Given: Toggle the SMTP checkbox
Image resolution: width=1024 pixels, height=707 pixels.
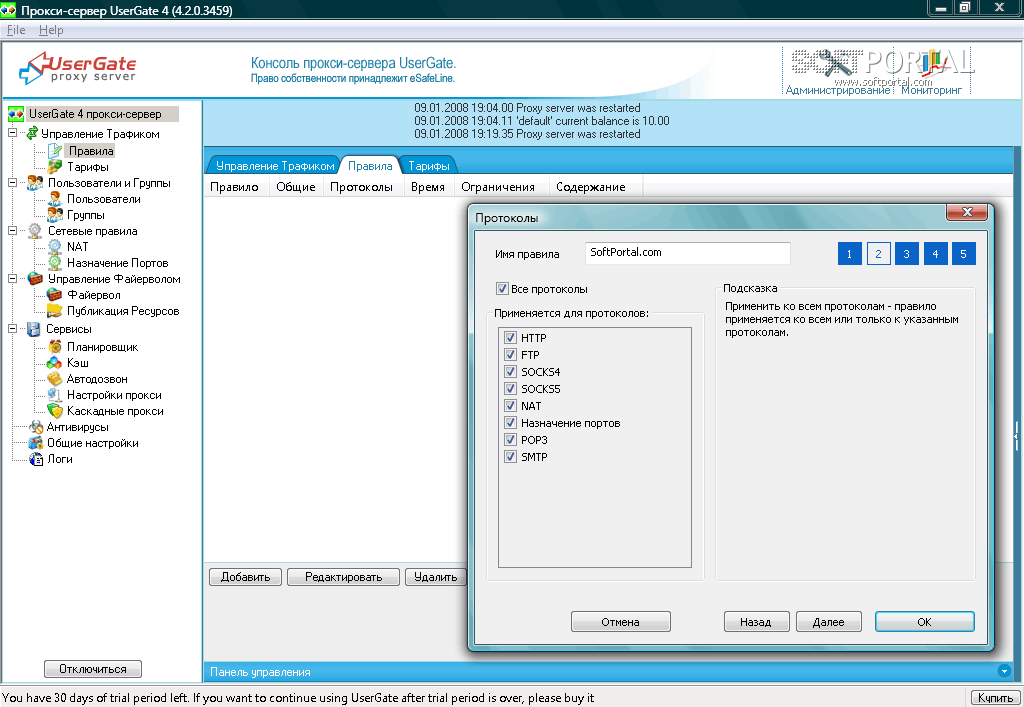Looking at the screenshot, I should 511,456.
